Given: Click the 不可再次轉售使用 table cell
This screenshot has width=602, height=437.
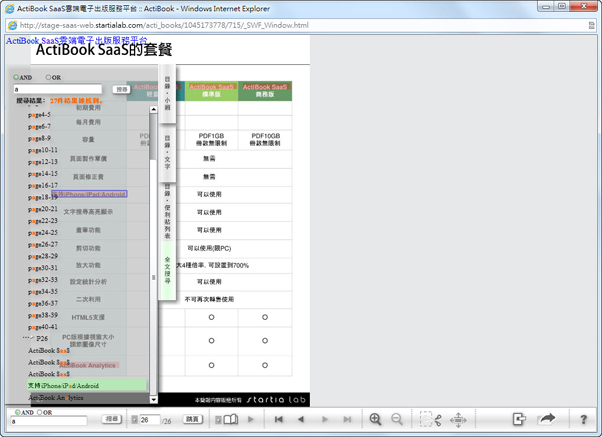Looking at the screenshot, I should [209, 299].
